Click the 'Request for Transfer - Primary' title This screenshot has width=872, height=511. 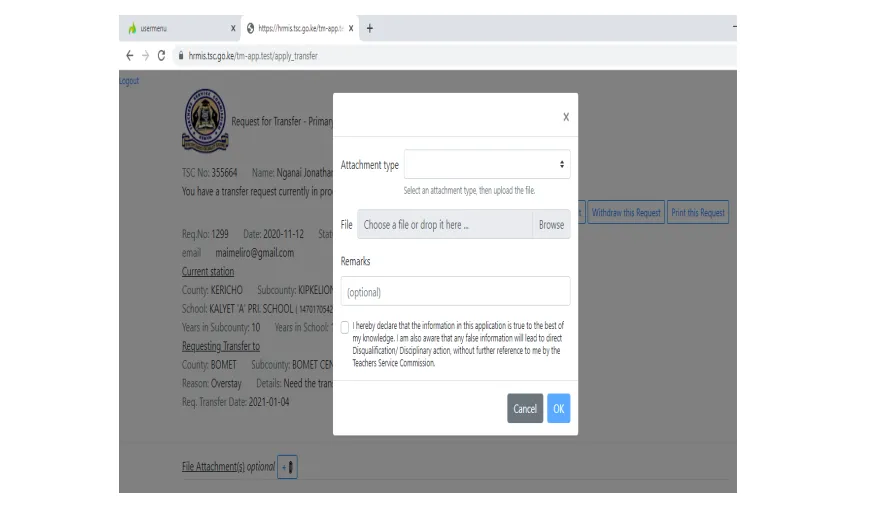pyautogui.click(x=282, y=122)
